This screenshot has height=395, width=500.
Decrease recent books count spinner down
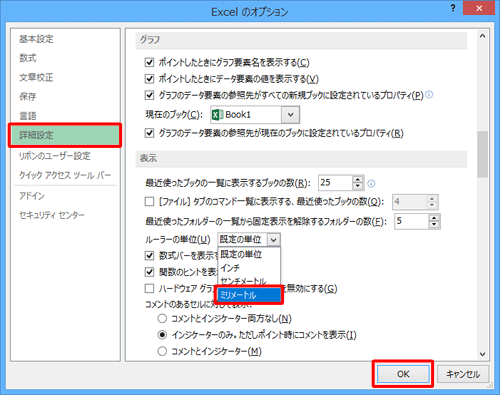(x=358, y=186)
